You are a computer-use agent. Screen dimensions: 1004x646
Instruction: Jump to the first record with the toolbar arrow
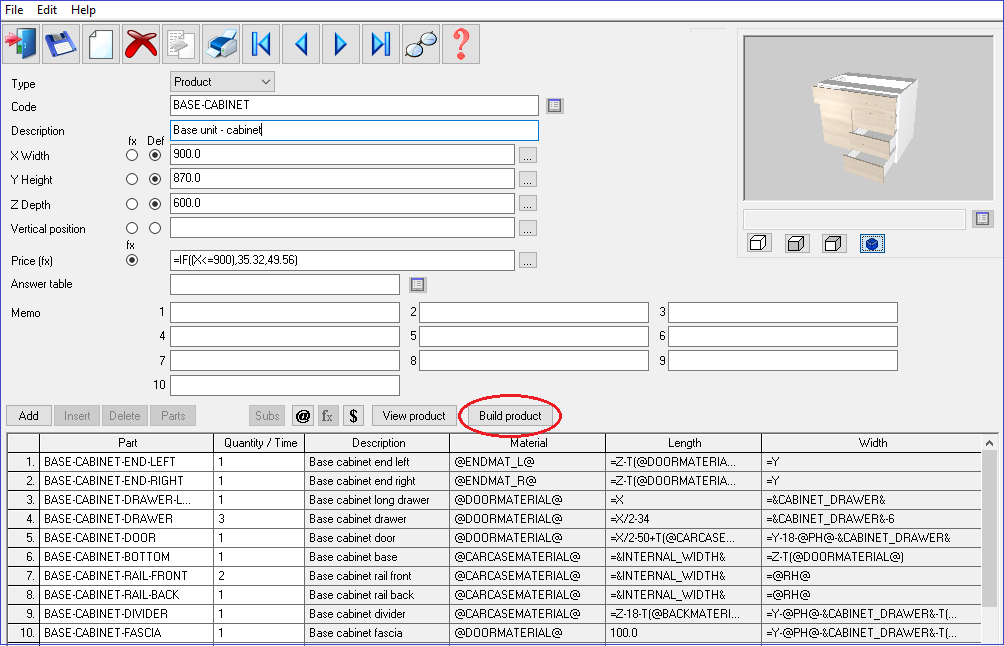pos(261,44)
